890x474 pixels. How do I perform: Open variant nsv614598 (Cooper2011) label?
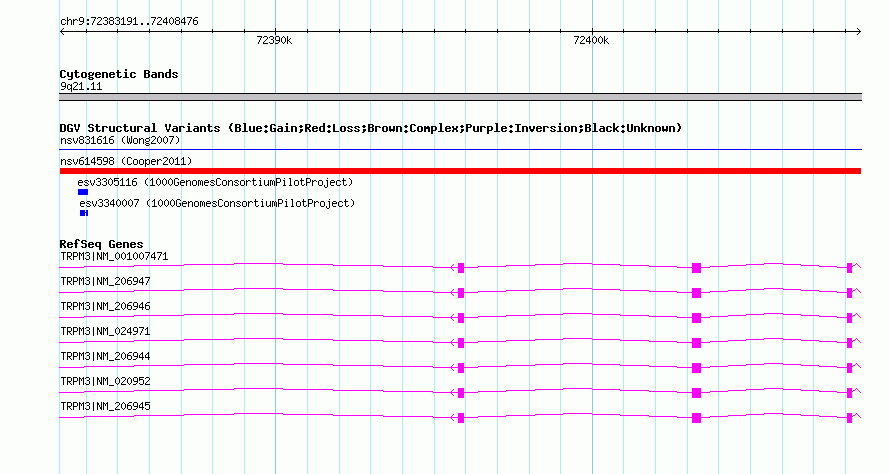(x=126, y=161)
